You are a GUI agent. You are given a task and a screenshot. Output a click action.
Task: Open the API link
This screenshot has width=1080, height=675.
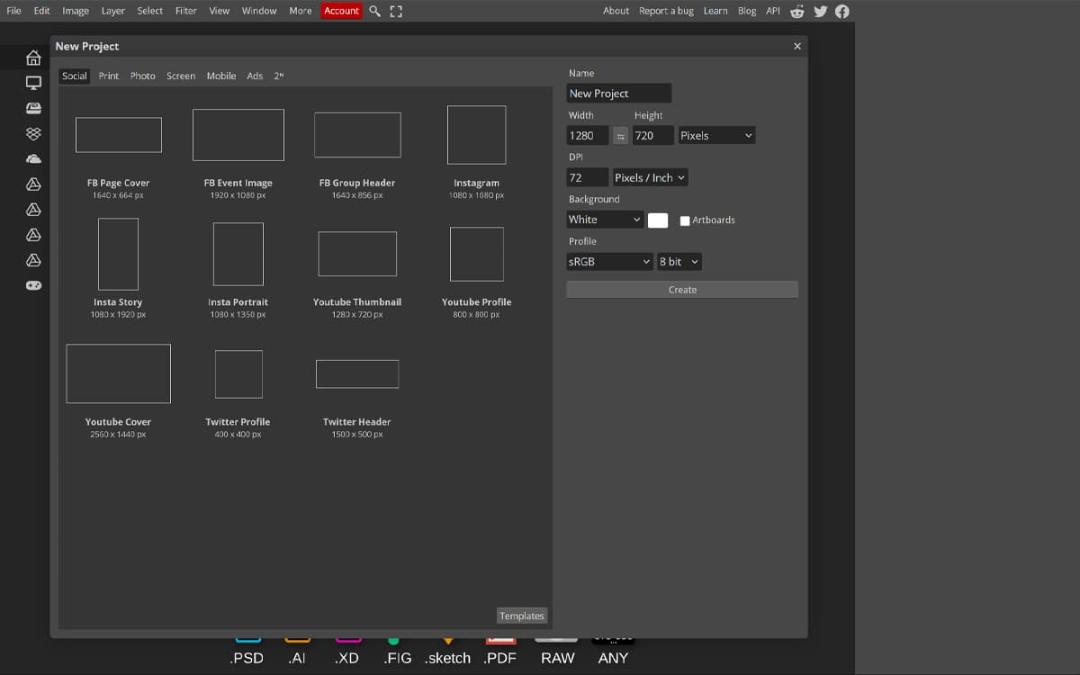coord(773,11)
